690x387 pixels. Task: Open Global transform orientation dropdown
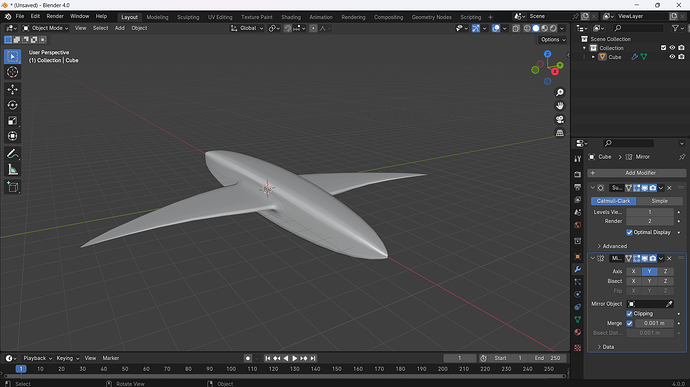tap(247, 28)
